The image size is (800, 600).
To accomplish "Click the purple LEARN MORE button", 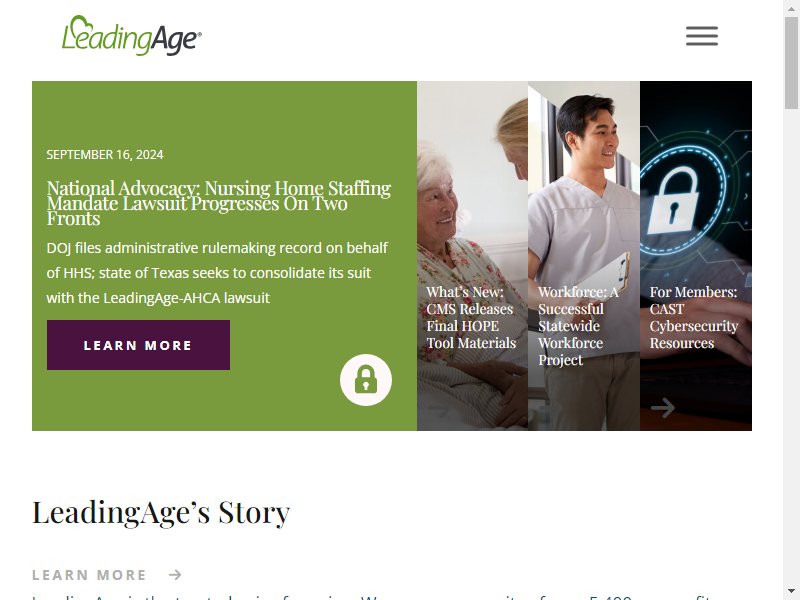I will (x=138, y=345).
